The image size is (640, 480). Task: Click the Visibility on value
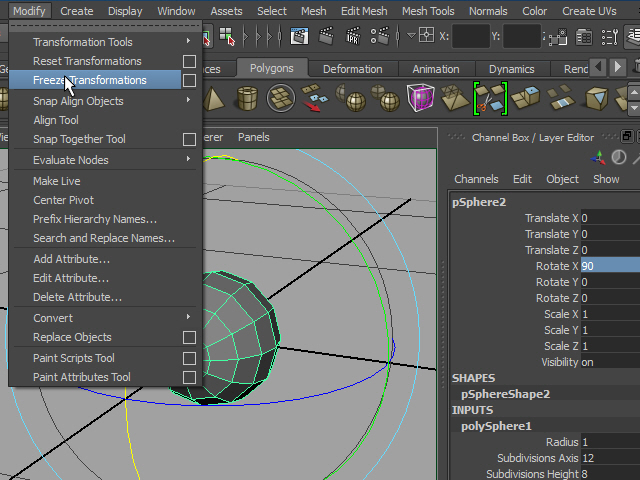pos(610,362)
